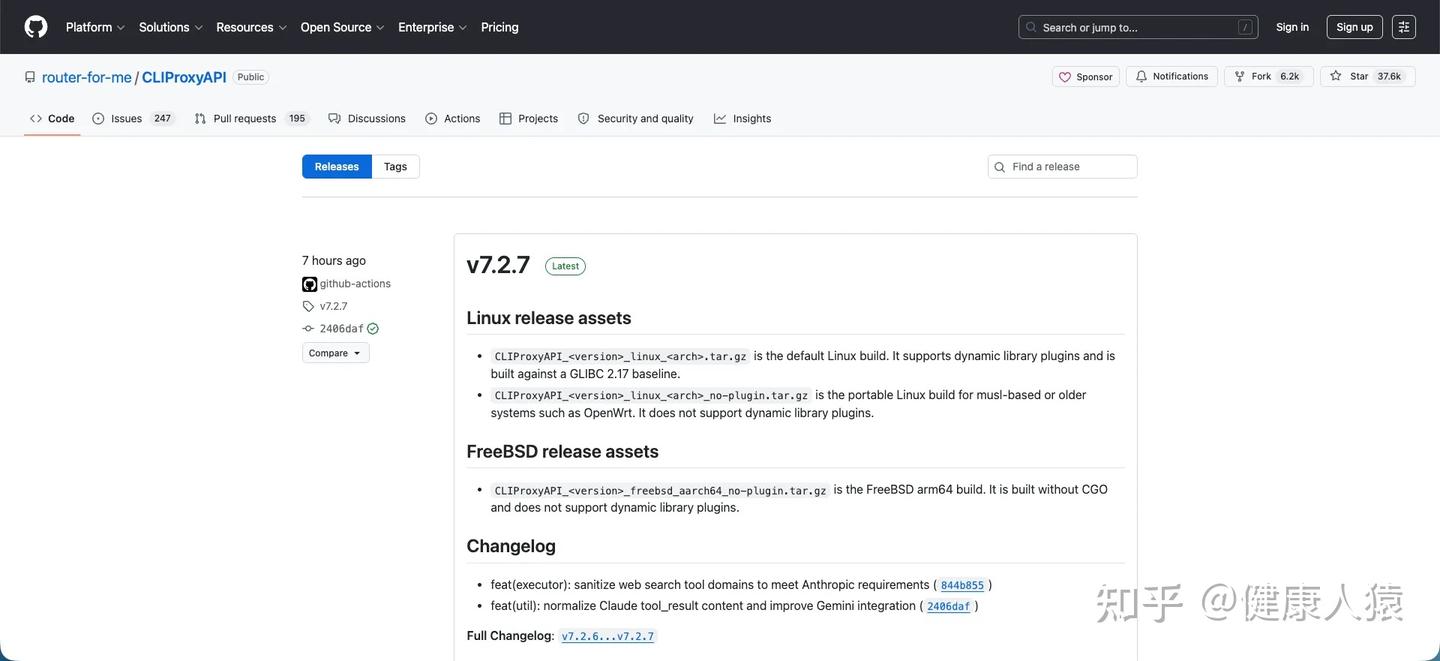This screenshot has width=1440, height=661.
Task: Open the router-for-me owner link
Action: click(x=87, y=77)
